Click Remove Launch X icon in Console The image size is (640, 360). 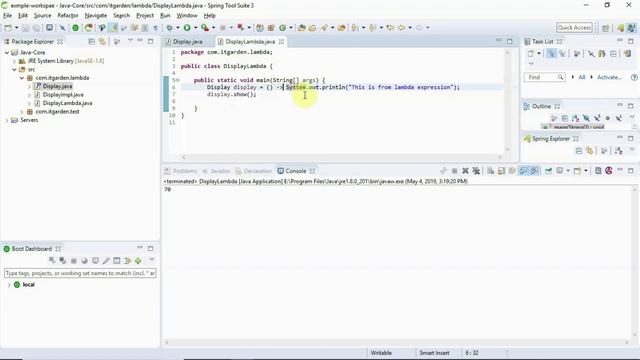pos(465,171)
